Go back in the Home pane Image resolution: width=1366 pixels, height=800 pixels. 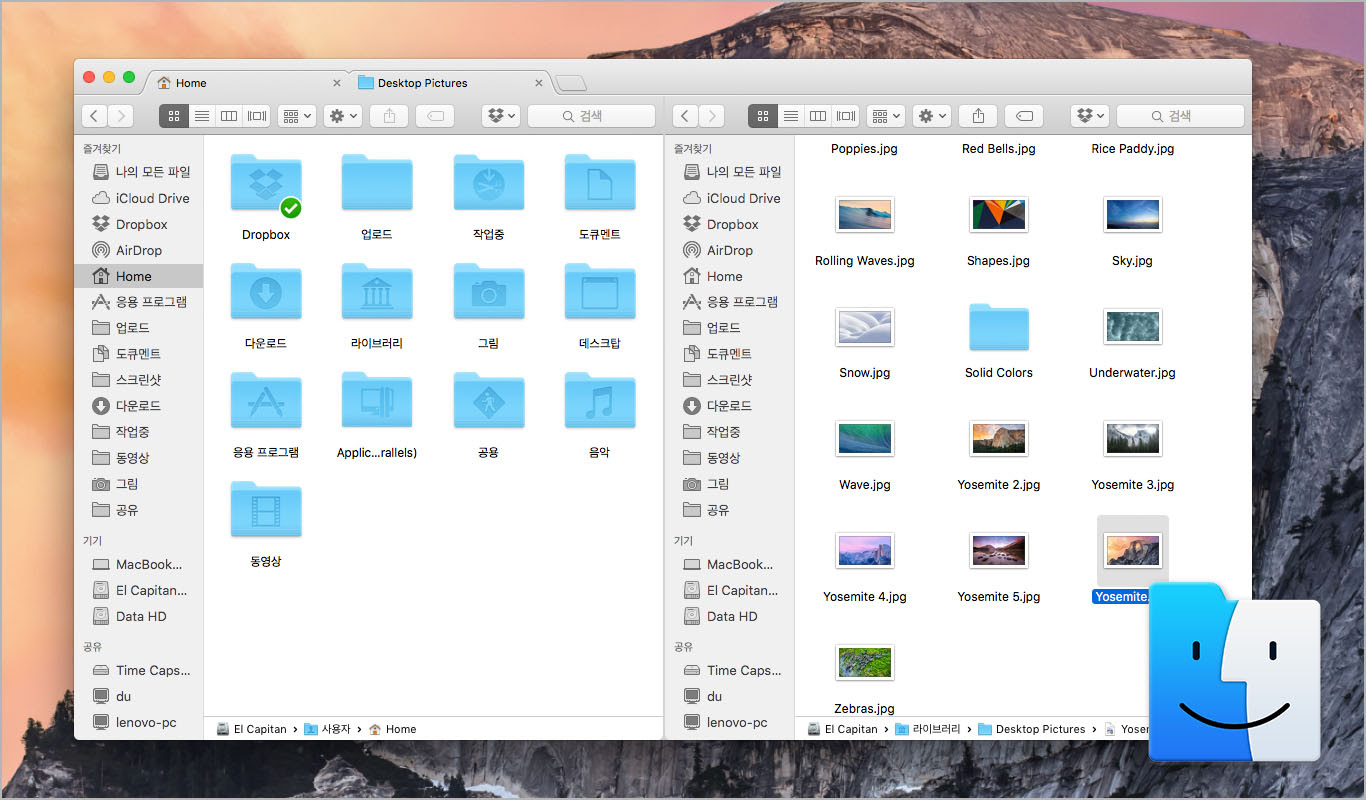click(x=94, y=116)
